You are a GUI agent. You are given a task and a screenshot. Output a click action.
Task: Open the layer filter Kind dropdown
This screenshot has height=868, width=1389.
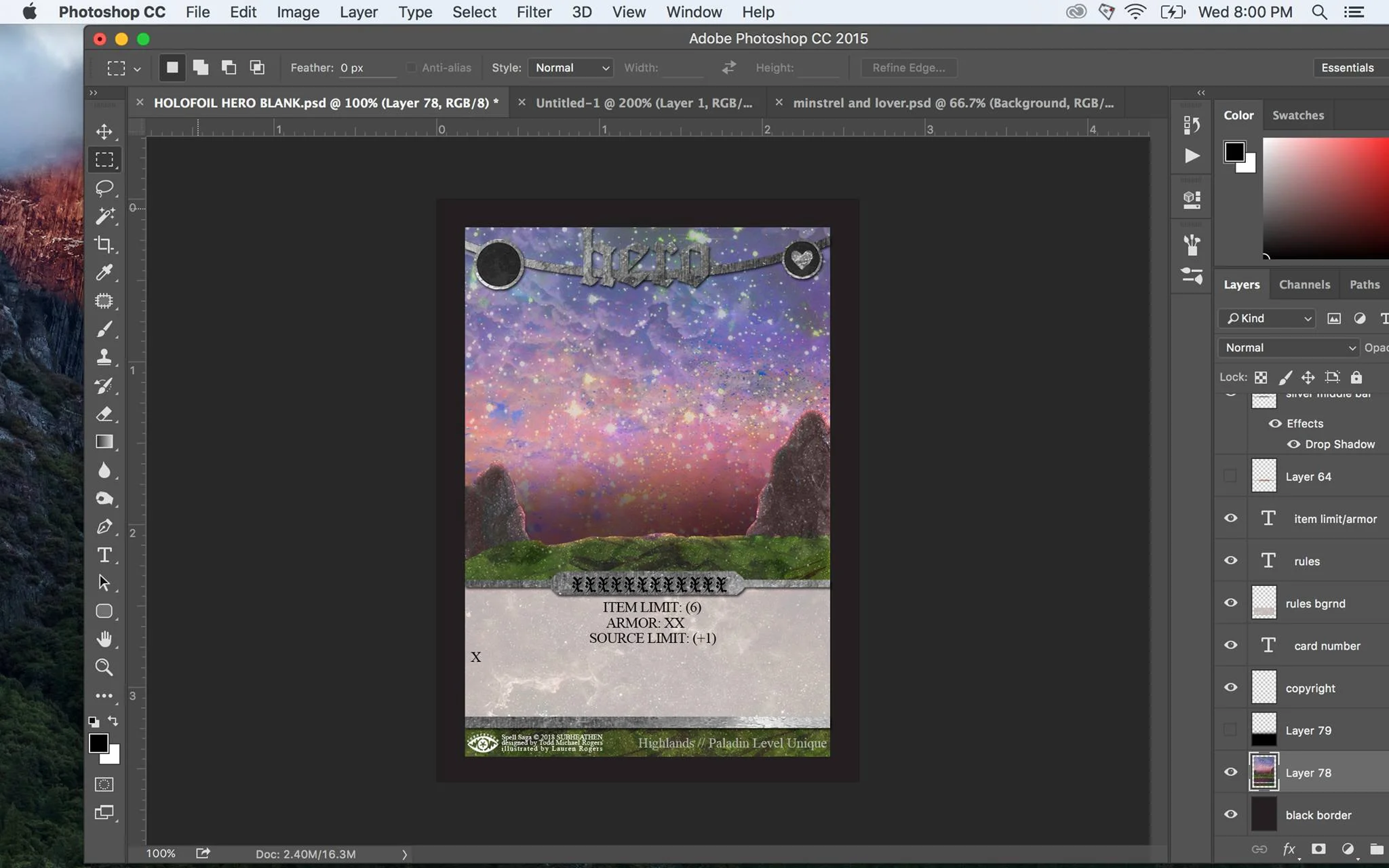[1268, 318]
